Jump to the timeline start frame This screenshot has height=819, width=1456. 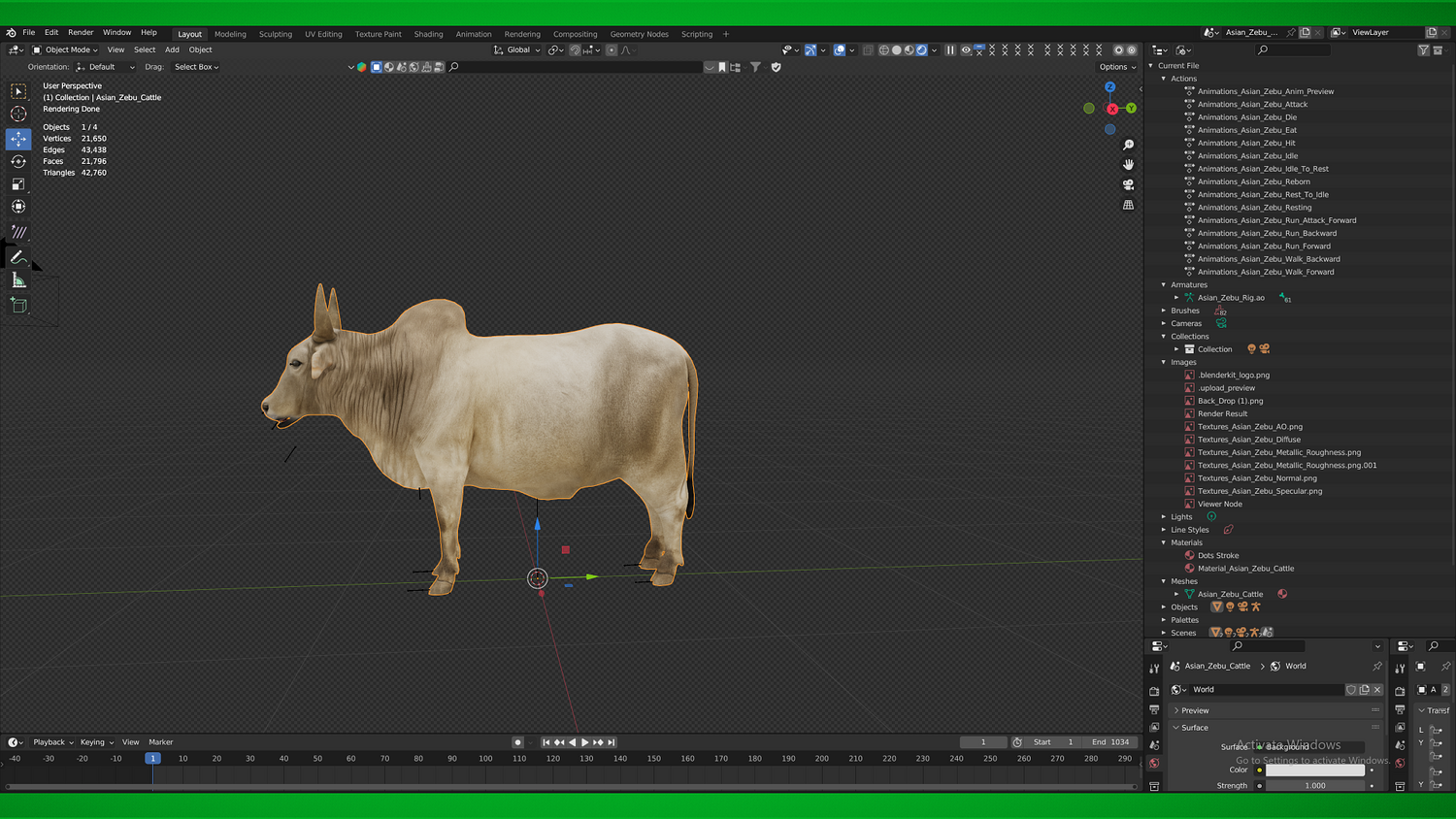(546, 742)
